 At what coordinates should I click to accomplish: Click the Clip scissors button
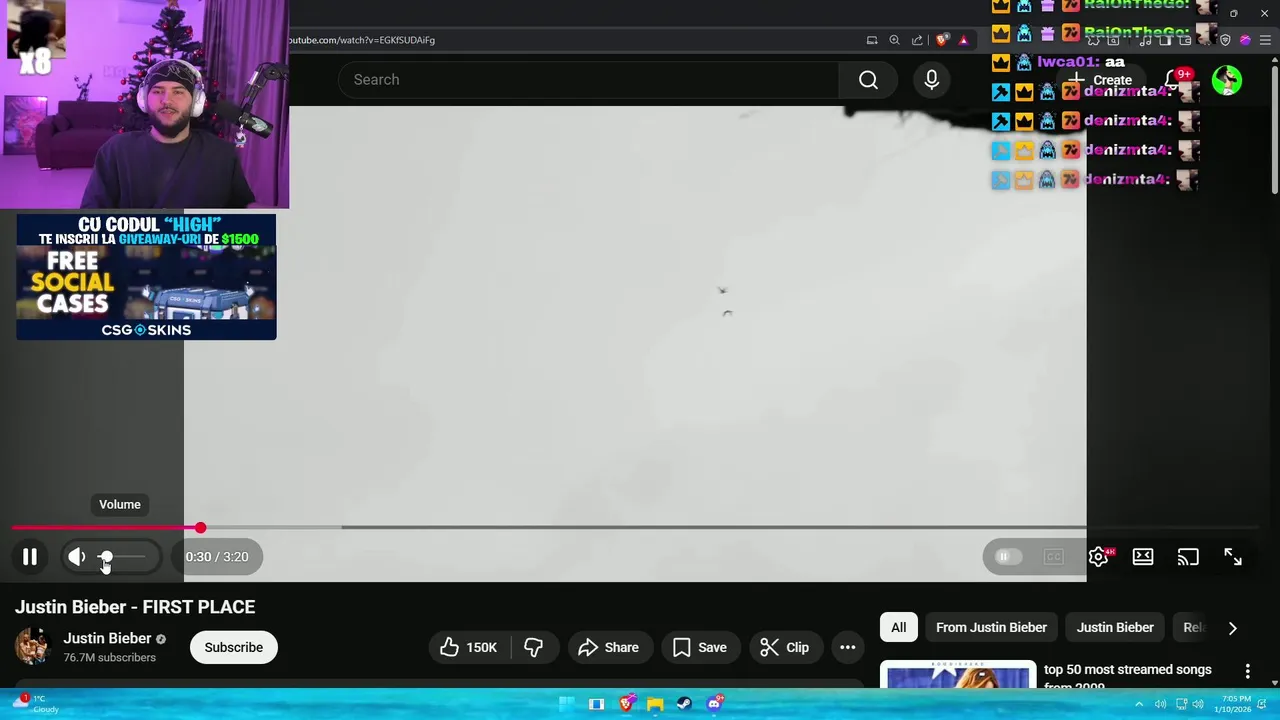click(x=785, y=647)
